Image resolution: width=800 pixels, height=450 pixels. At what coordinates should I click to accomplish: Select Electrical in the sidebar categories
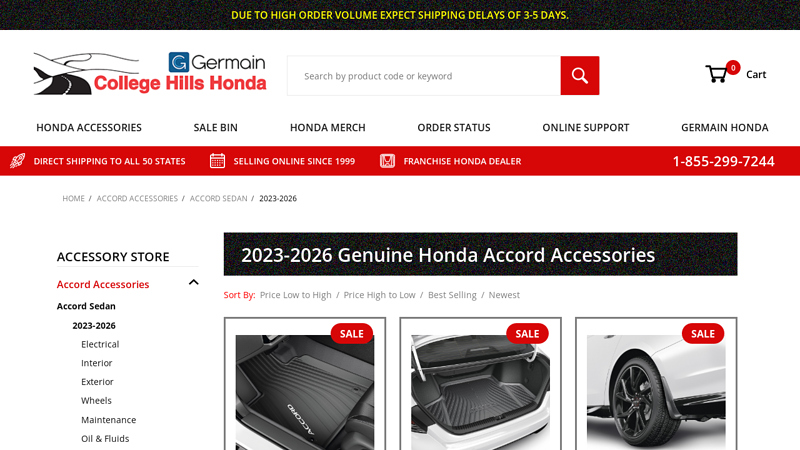click(x=100, y=344)
